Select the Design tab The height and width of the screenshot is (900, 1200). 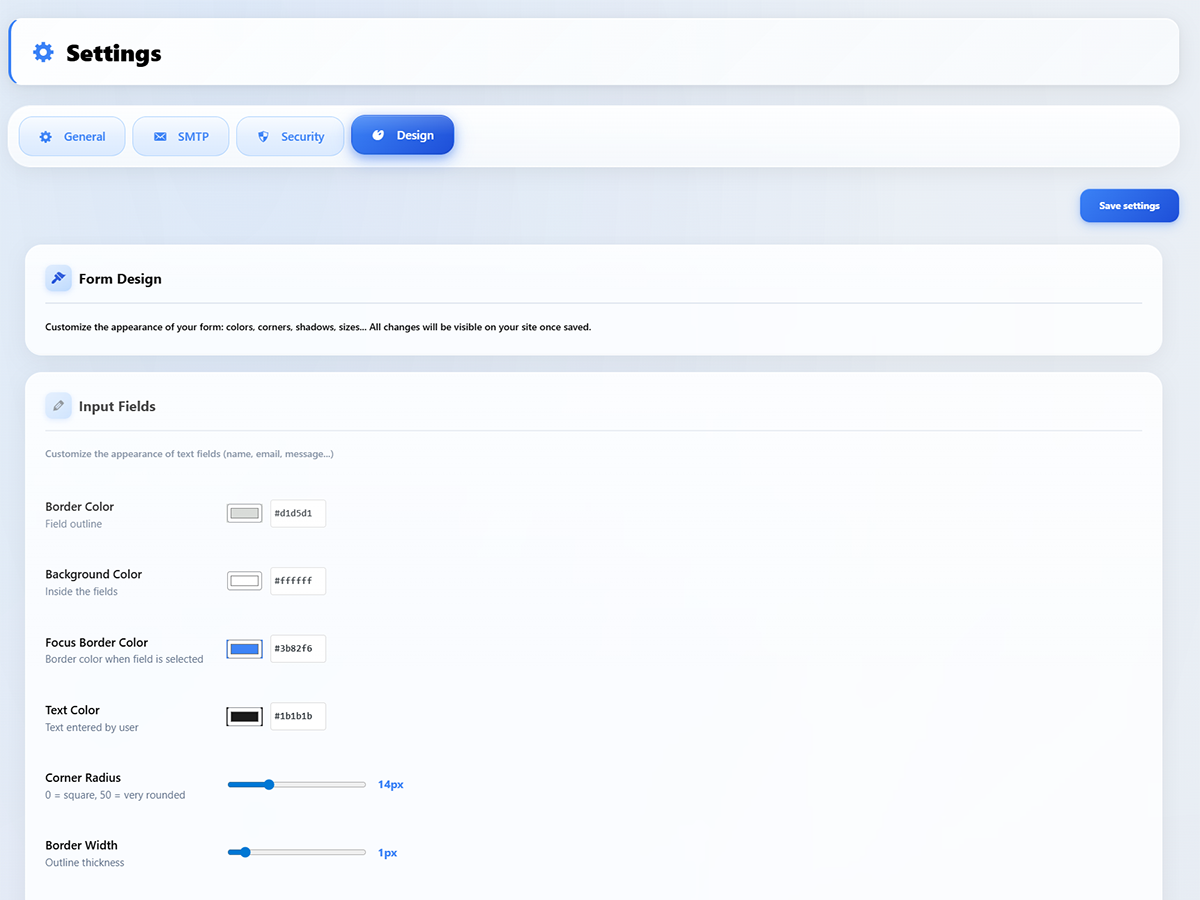click(x=402, y=135)
